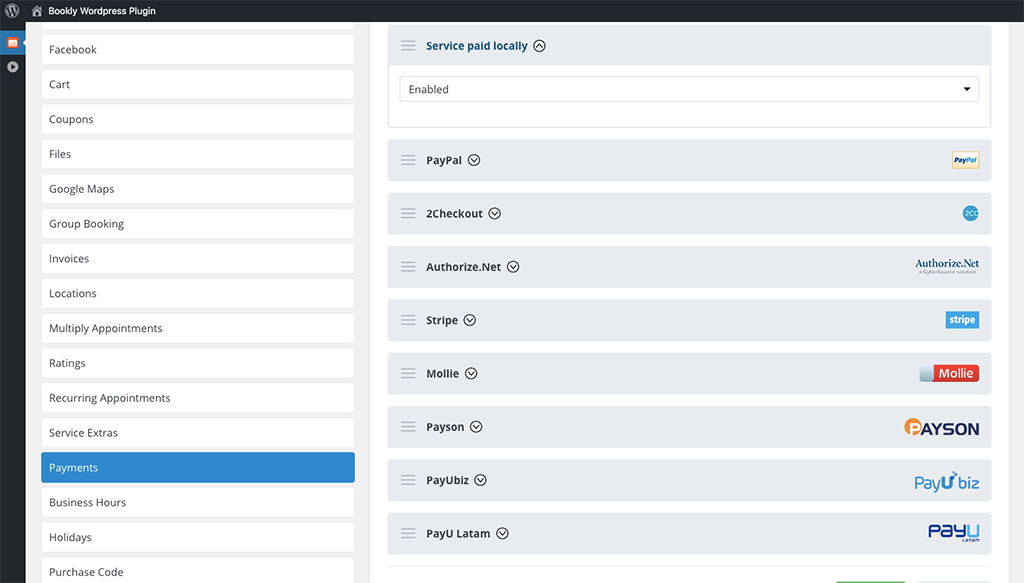Open the Coupons settings tab
Viewport: 1024px width, 583px height.
pos(198,119)
